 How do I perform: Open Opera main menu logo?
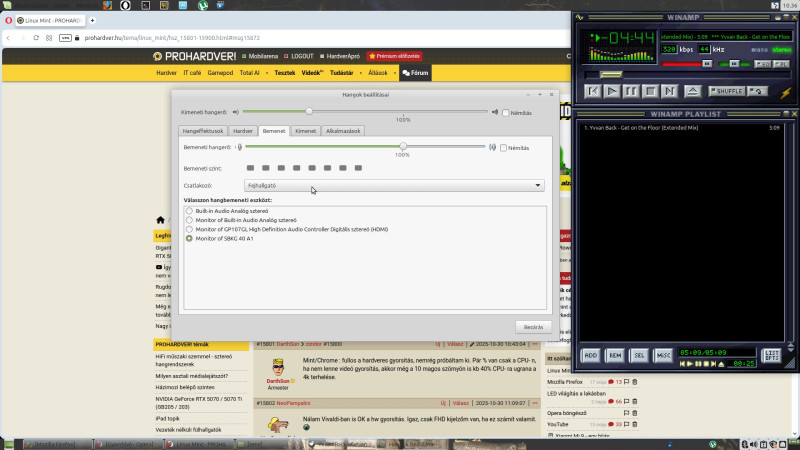(x=8, y=20)
